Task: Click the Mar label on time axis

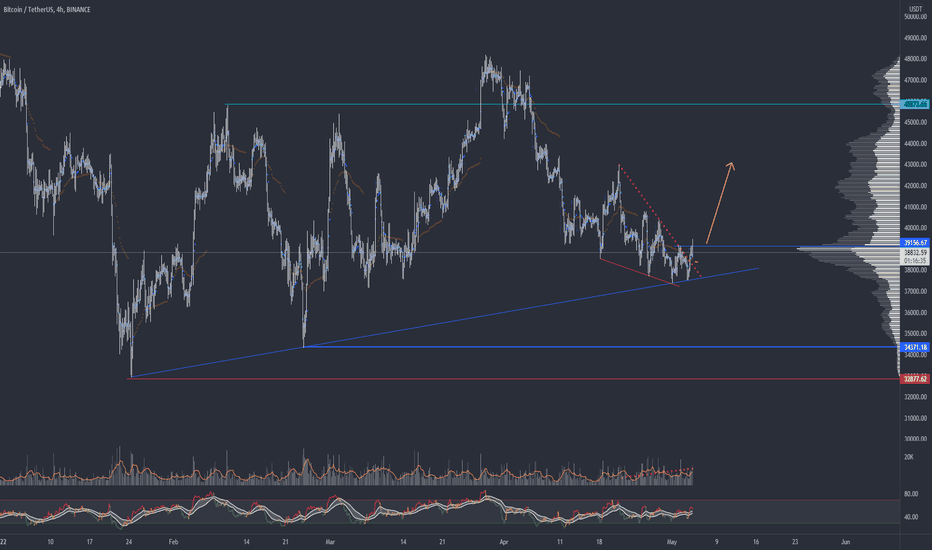Action: (x=330, y=542)
